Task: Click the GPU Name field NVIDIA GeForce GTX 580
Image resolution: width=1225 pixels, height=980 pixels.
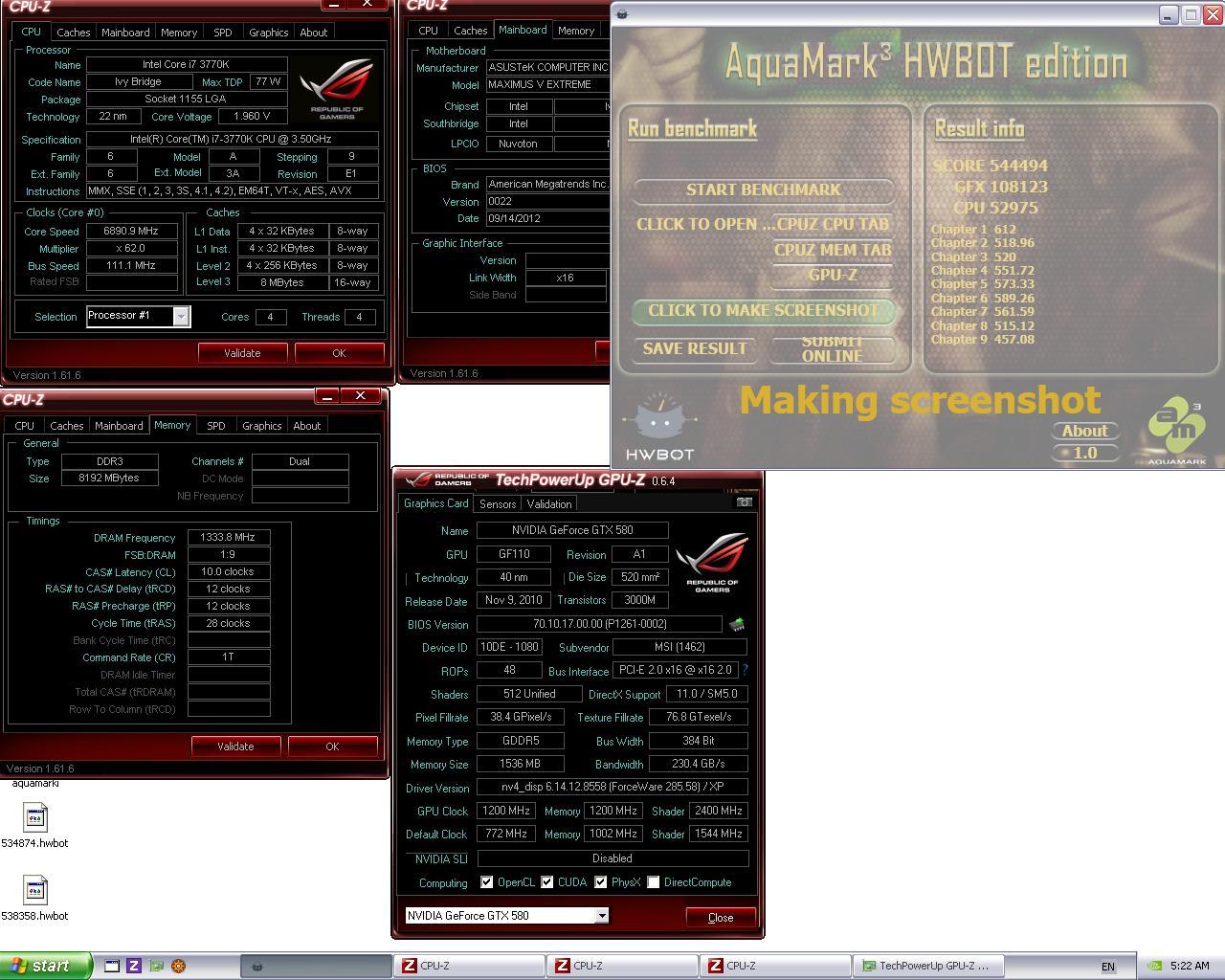Action: 572,529
